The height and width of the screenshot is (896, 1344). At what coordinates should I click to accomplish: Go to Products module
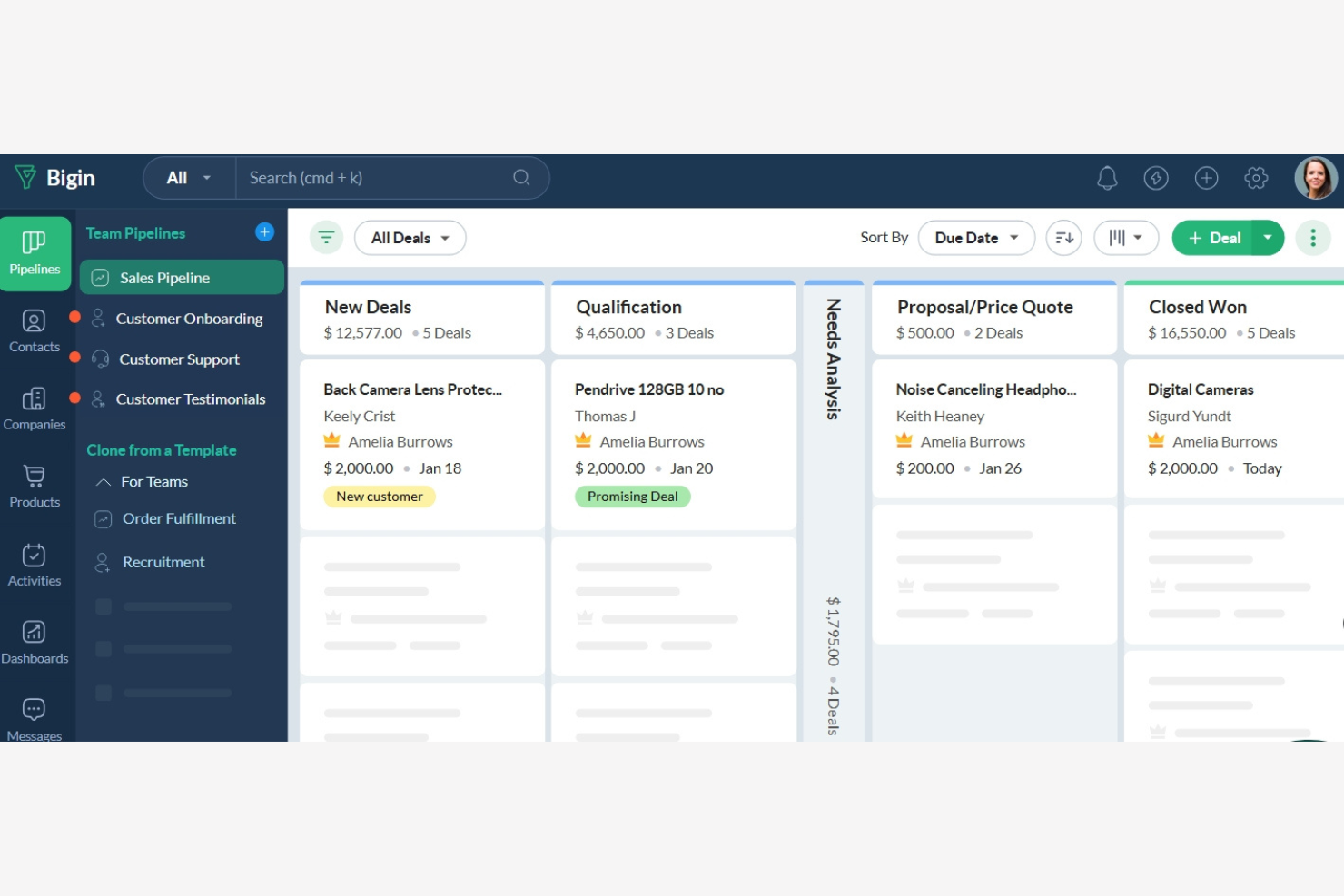pos(35,487)
